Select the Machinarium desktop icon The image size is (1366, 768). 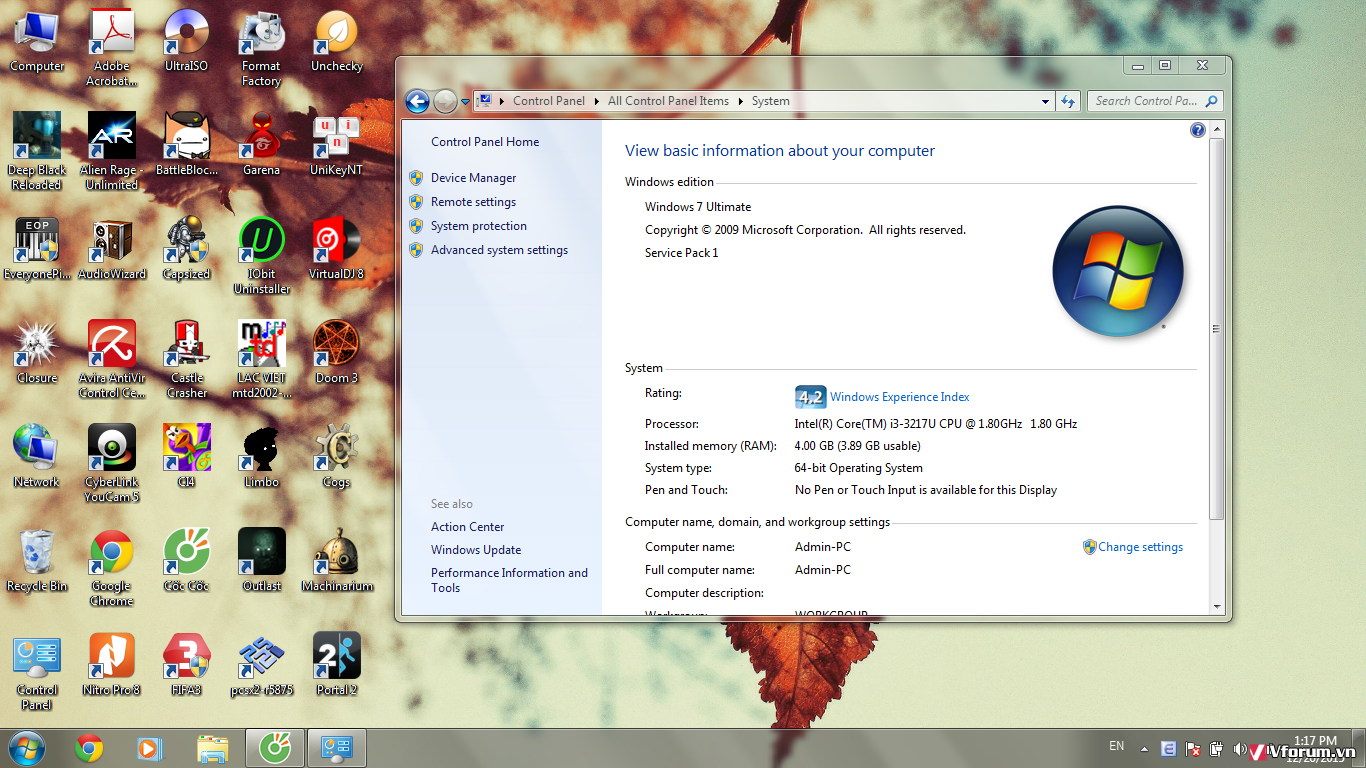click(x=337, y=560)
